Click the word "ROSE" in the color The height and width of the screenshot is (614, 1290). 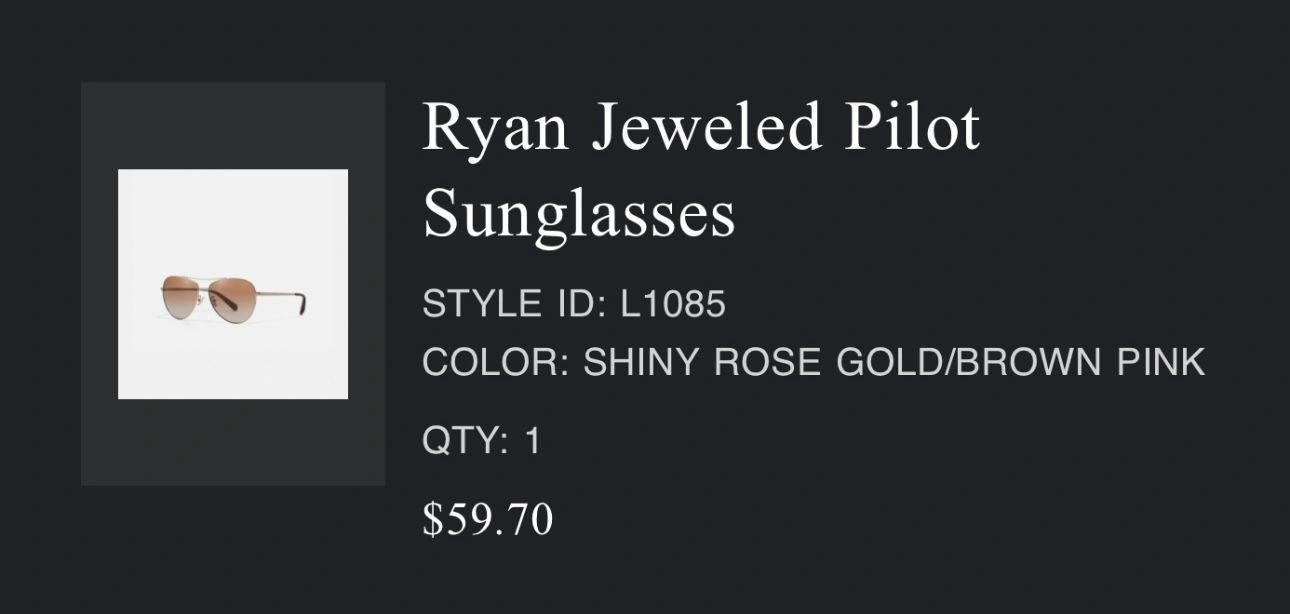[776, 362]
